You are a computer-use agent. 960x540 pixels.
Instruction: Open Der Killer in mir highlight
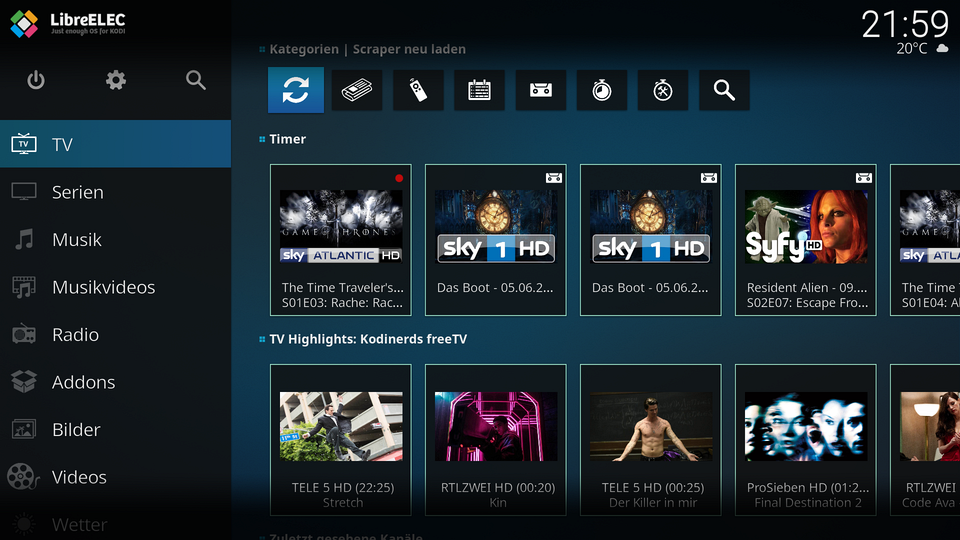[651, 440]
